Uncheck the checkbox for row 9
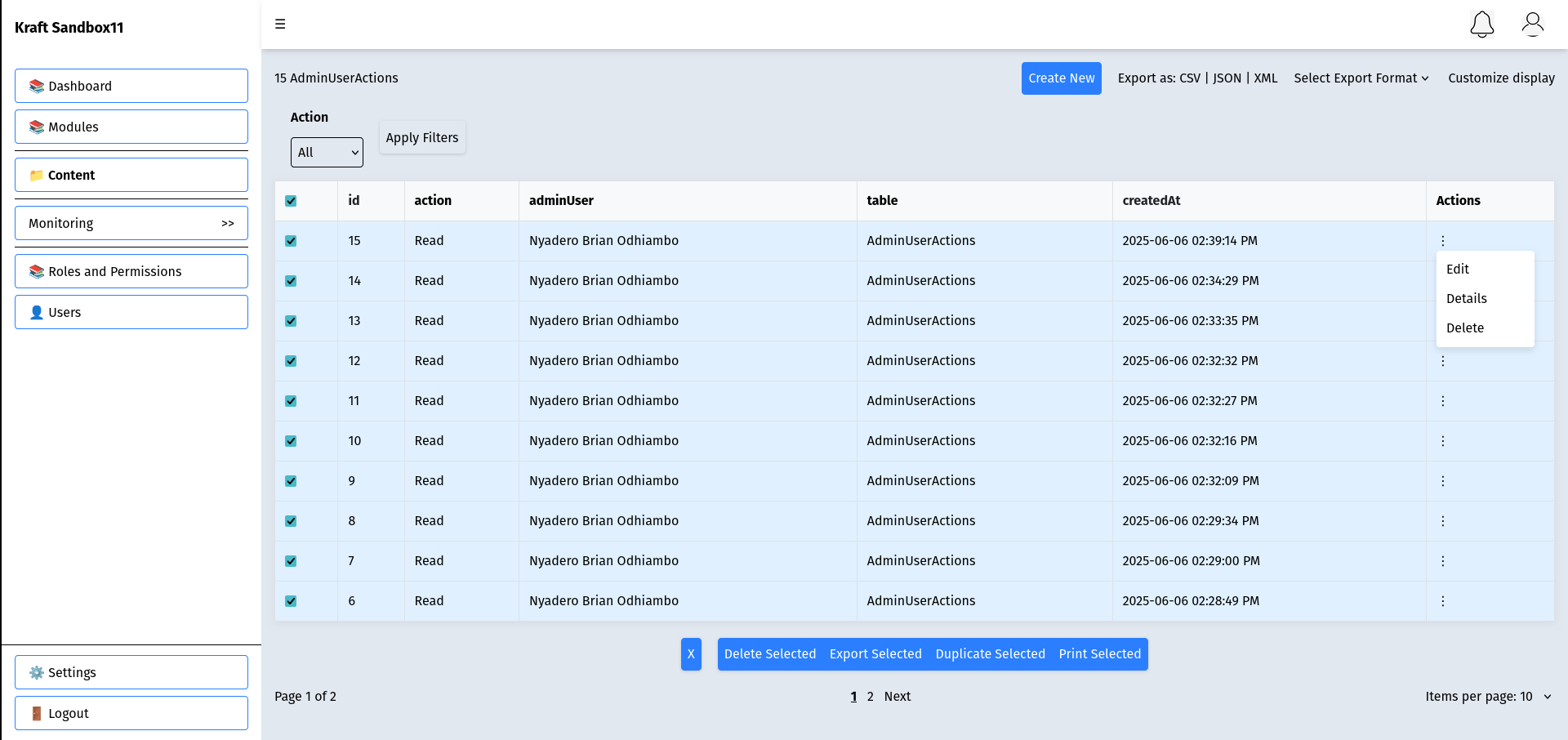 click(291, 481)
